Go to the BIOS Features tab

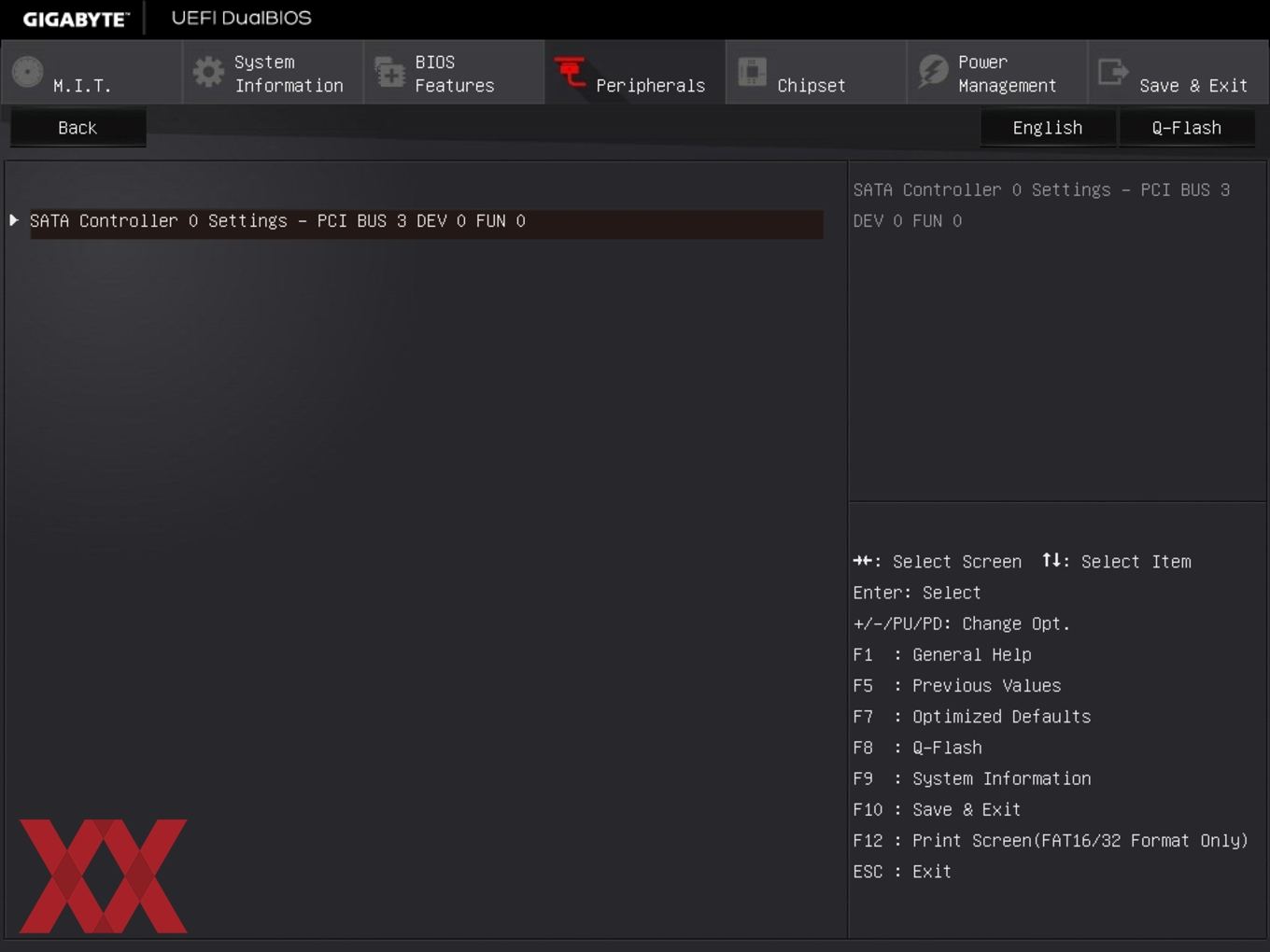[x=454, y=72]
